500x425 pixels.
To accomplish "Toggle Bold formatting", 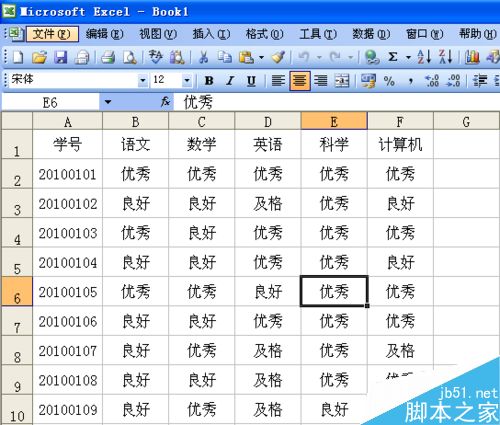I will click(x=209, y=80).
